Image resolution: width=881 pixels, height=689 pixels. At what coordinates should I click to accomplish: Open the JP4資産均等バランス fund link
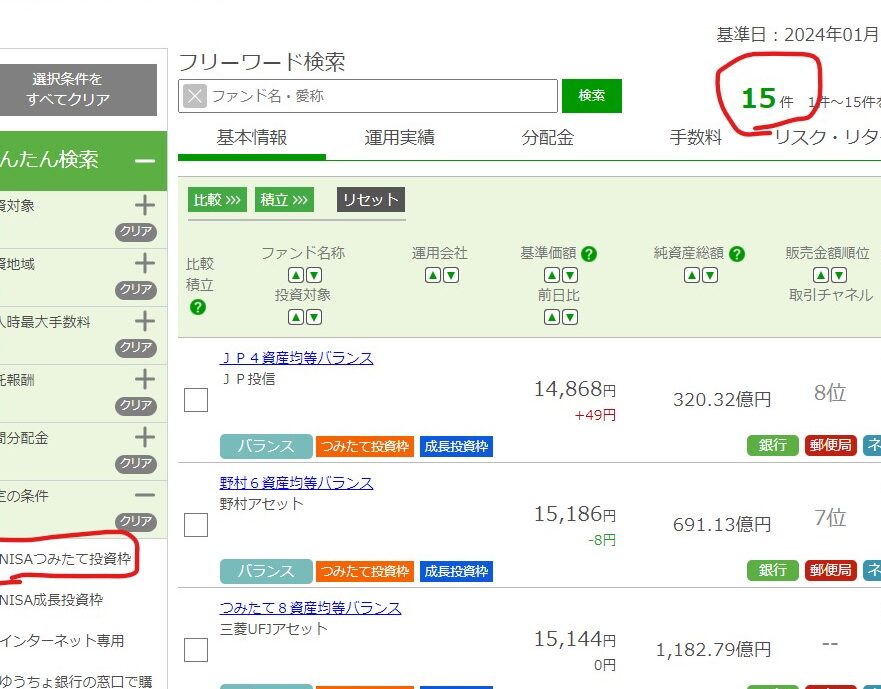[x=297, y=358]
